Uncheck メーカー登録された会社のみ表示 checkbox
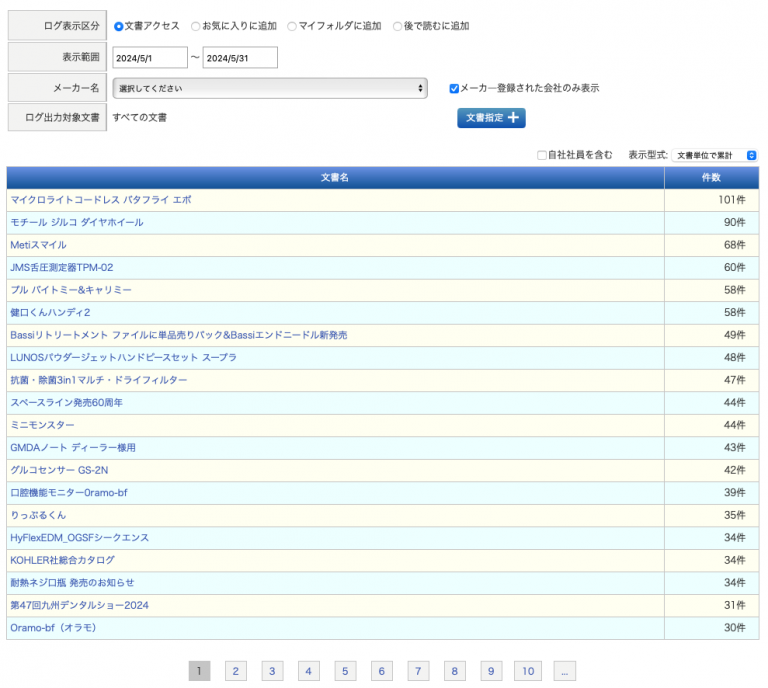768x688 pixels. pyautogui.click(x=454, y=89)
